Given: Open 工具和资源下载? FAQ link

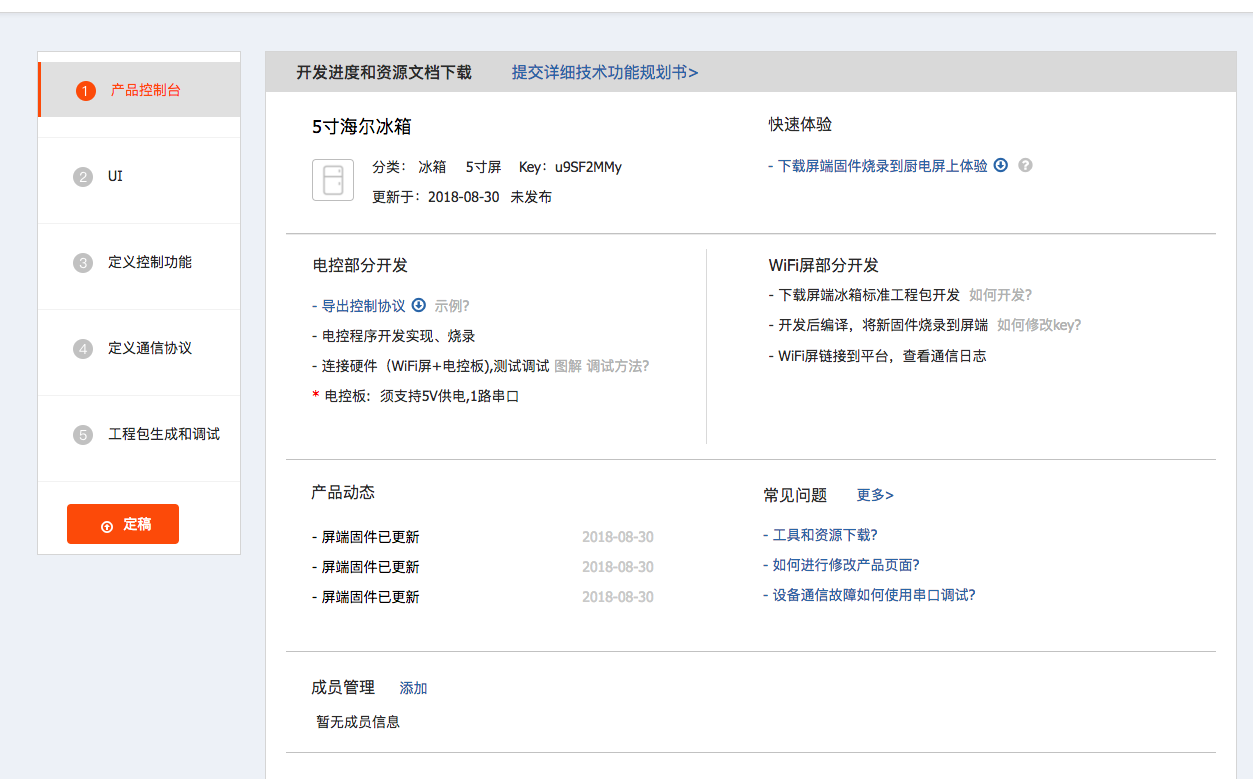Looking at the screenshot, I should coord(825,535).
